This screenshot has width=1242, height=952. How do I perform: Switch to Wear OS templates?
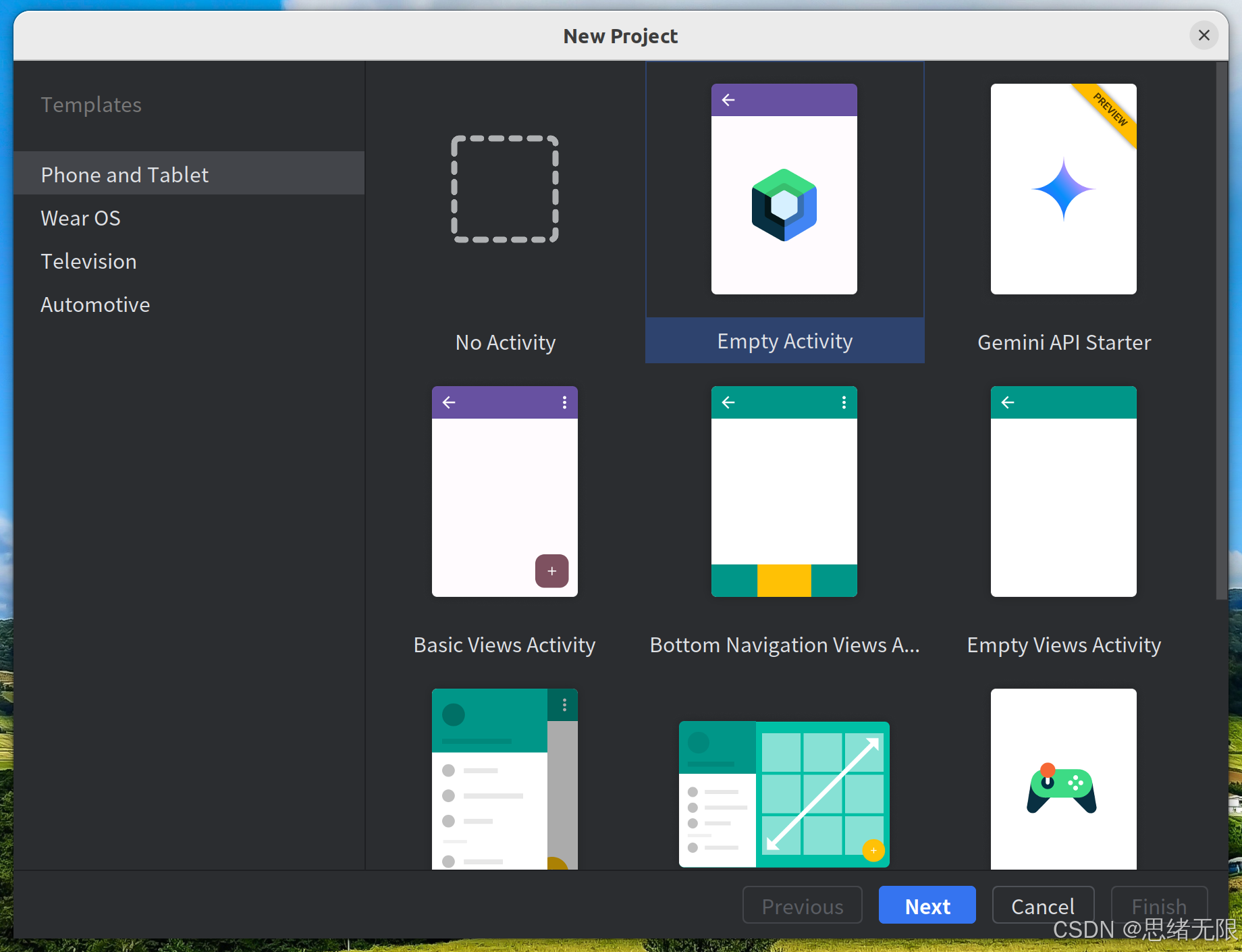81,217
